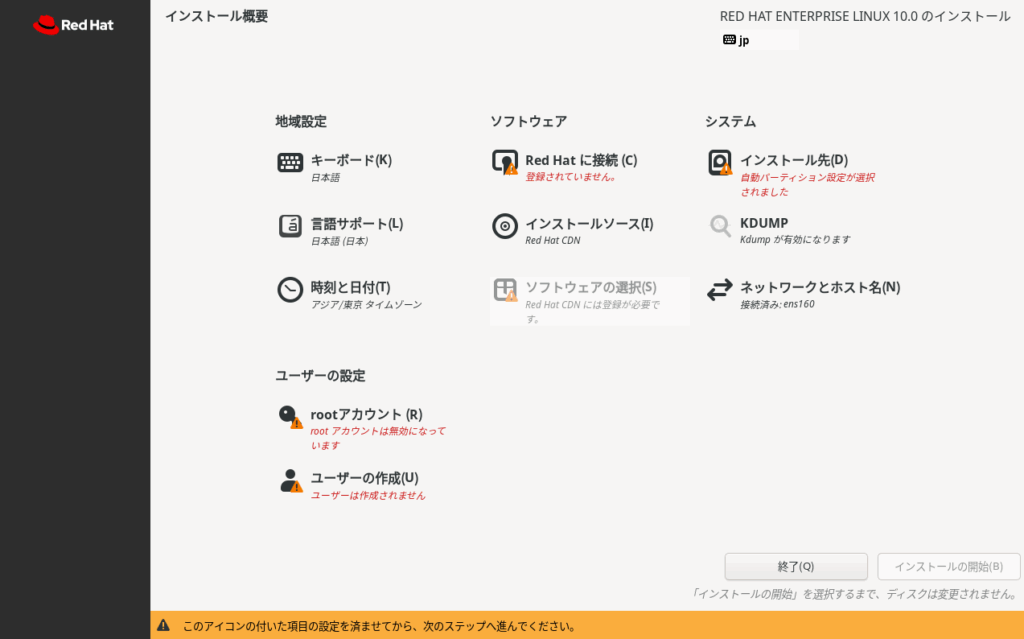
Task: Click the root account key icon
Action: (x=290, y=417)
